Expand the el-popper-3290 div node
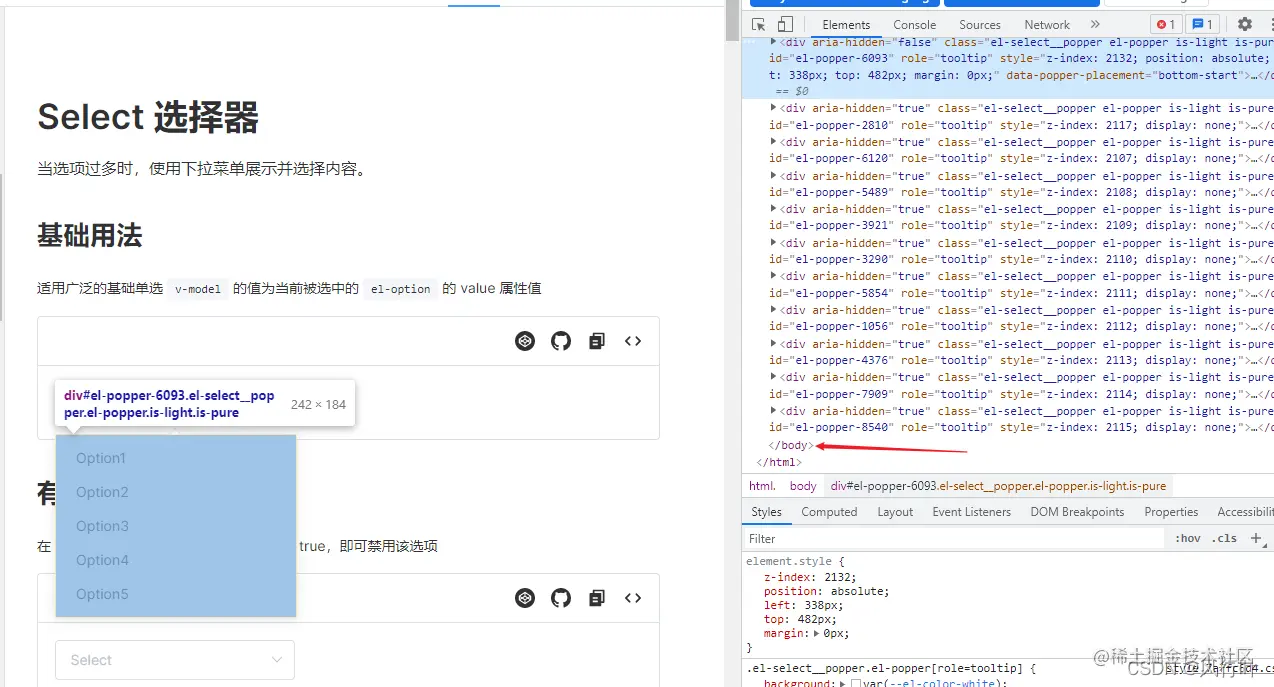The height and width of the screenshot is (687, 1274). [773, 243]
